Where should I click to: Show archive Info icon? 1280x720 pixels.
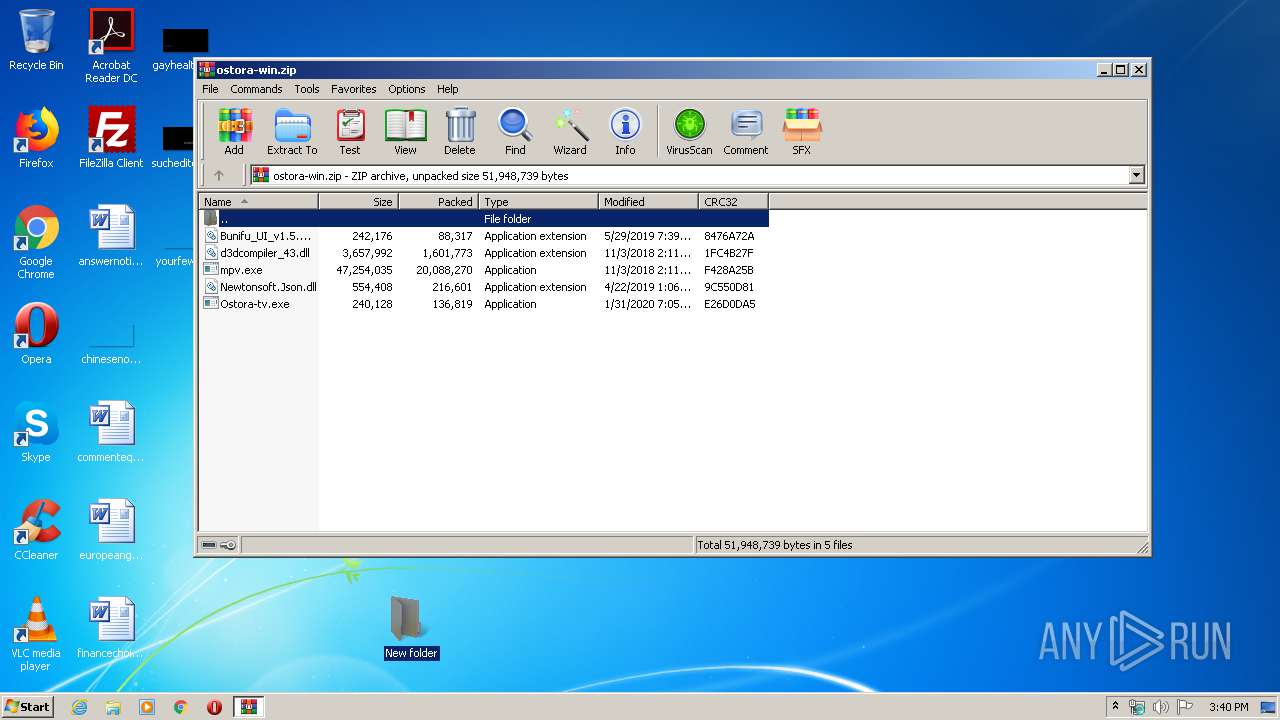pos(625,132)
